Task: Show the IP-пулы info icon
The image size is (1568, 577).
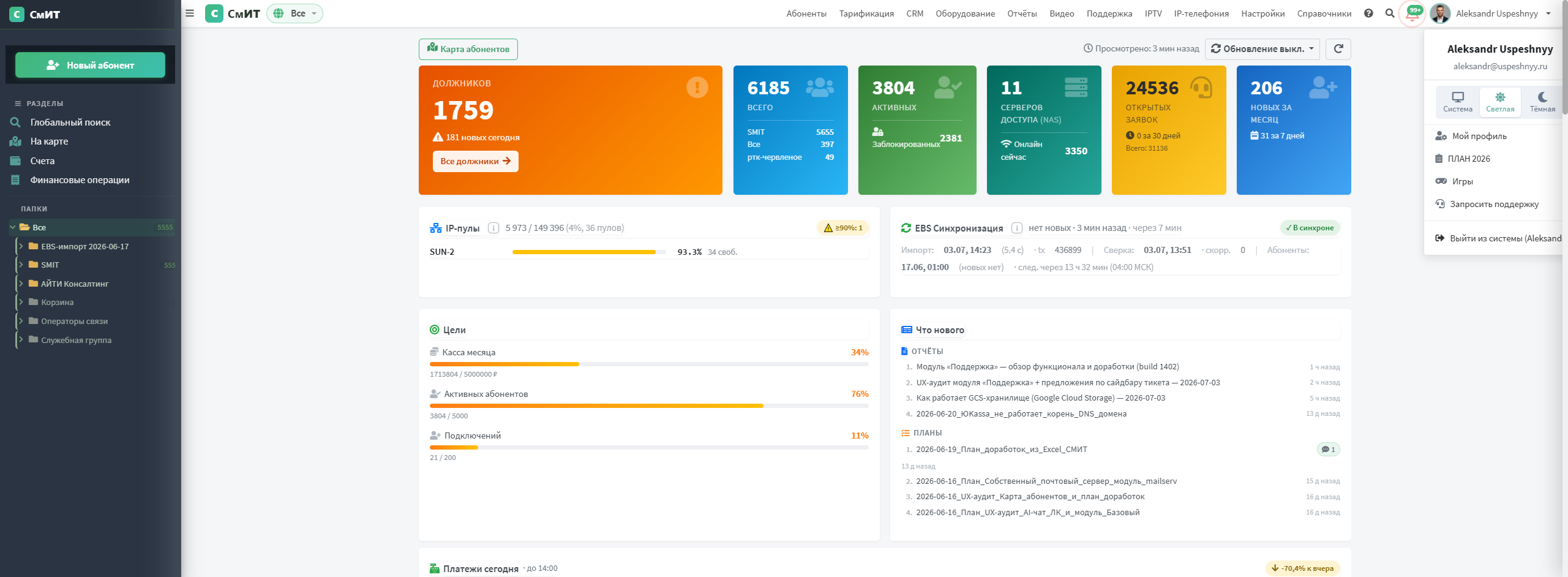Action: [x=493, y=228]
